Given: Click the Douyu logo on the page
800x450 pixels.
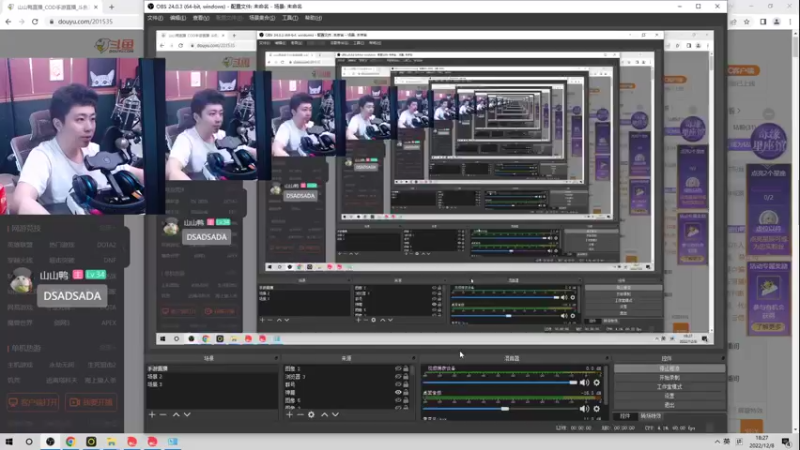Looking at the screenshot, I should [114, 46].
